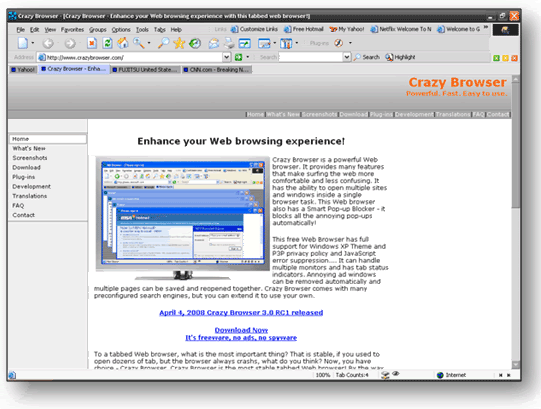Click the Home toolbar icon
This screenshot has width=541, height=409.
point(122,43)
